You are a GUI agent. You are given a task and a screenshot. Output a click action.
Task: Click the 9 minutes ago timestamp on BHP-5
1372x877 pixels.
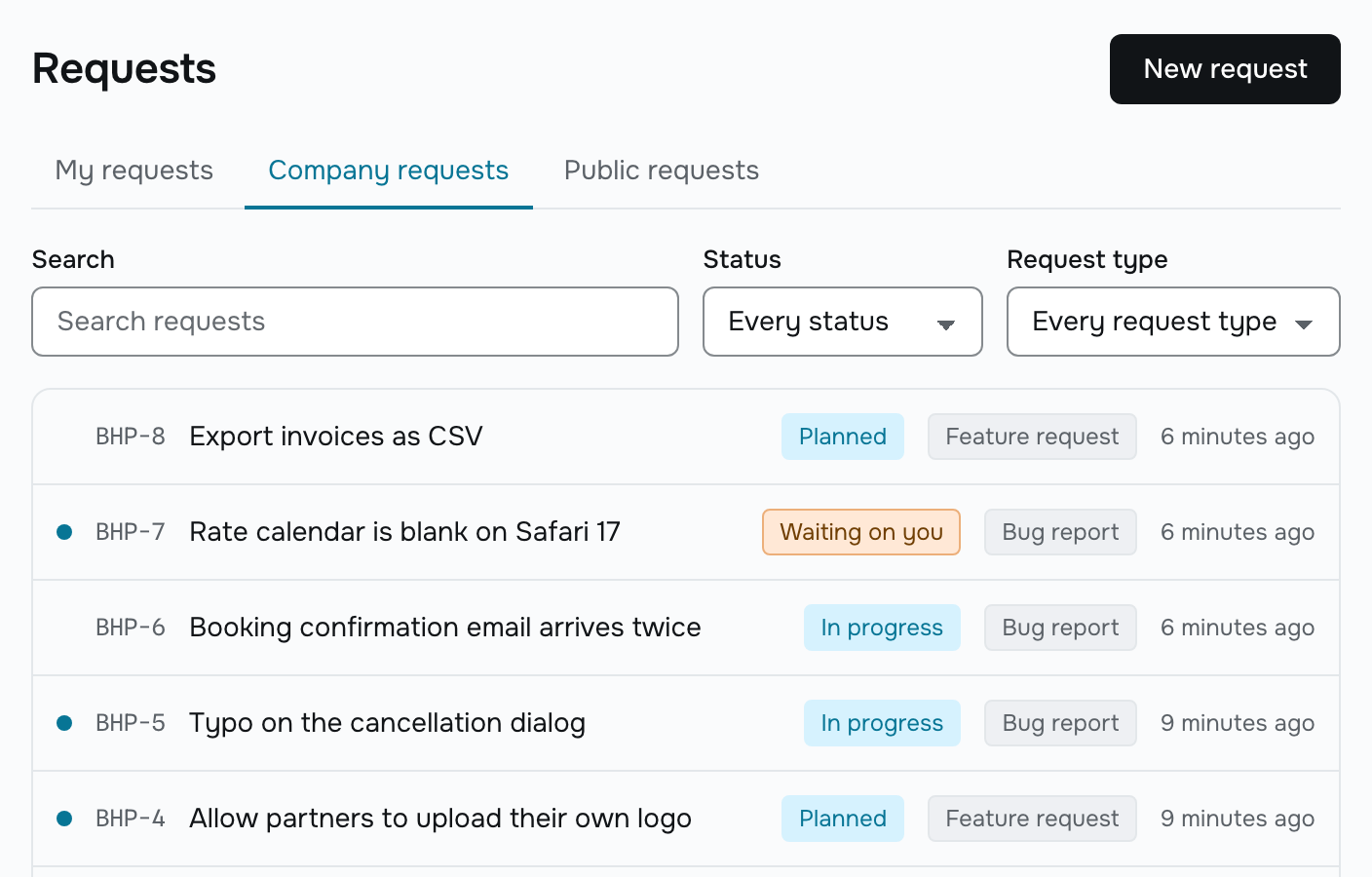(1238, 723)
